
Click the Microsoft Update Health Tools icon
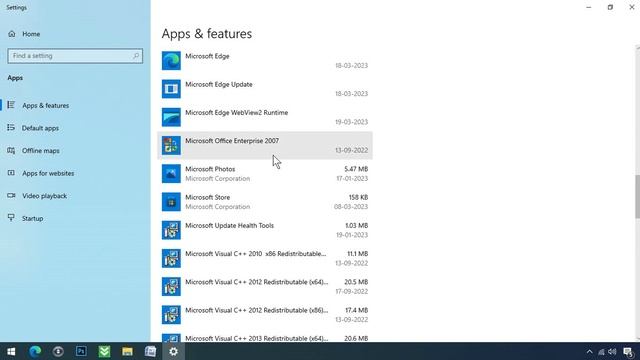[x=171, y=230]
